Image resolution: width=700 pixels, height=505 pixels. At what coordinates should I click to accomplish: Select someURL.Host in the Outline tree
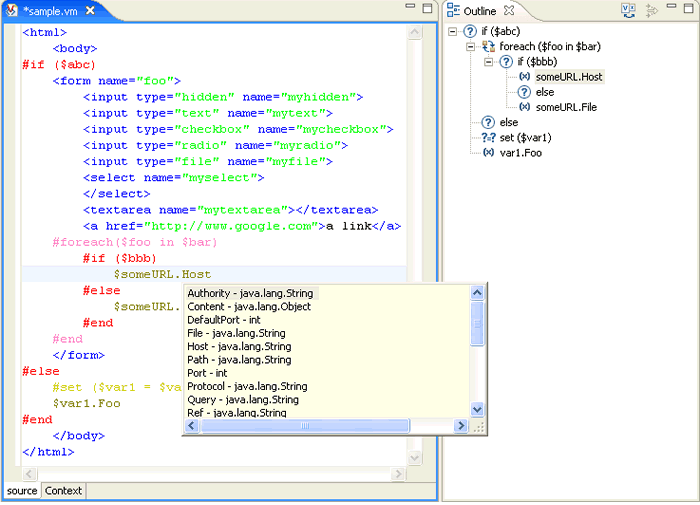tap(569, 77)
